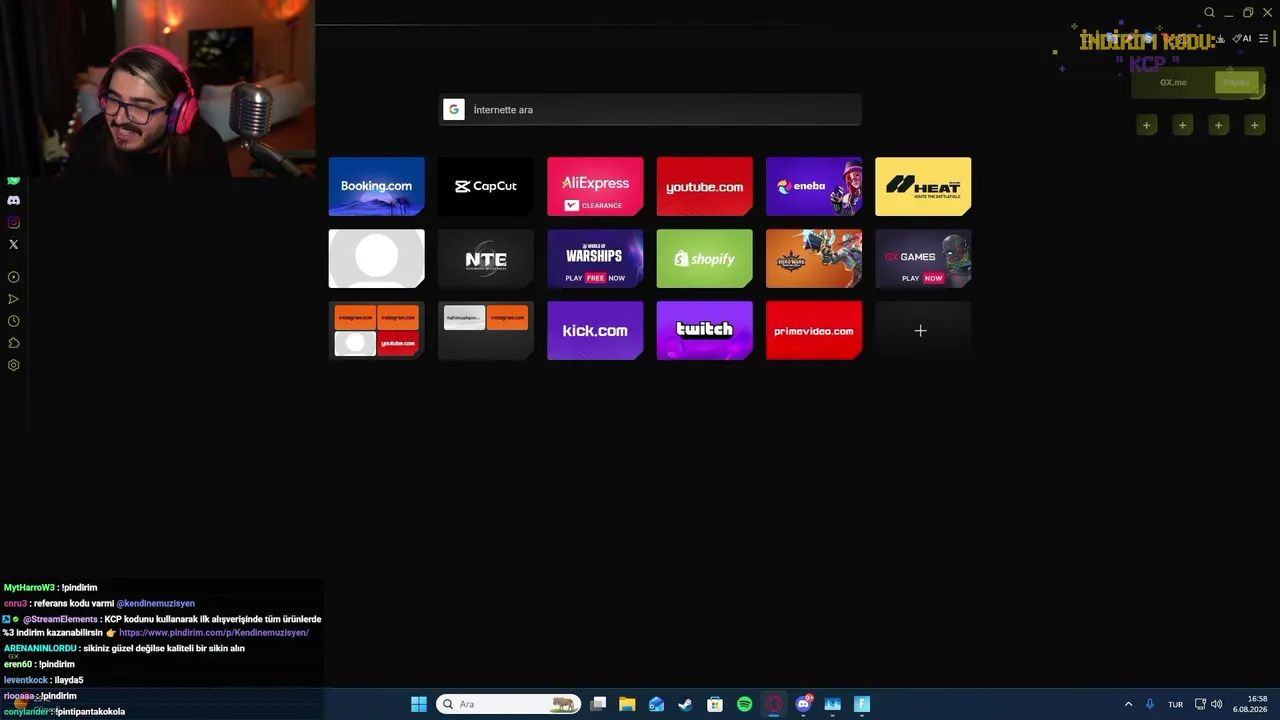Open Microsoft Store from the taskbar
This screenshot has width=1280, height=720.
point(715,704)
